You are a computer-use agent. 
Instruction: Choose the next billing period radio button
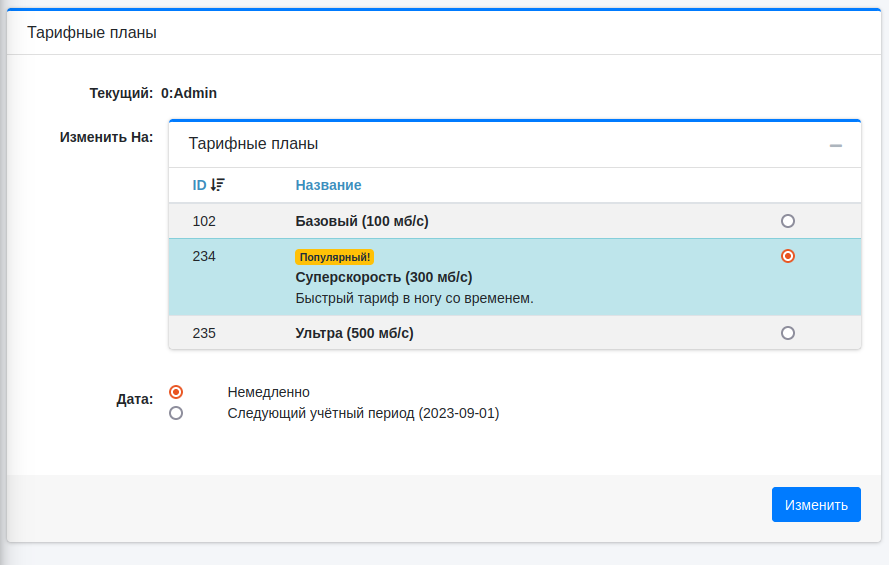(x=176, y=413)
